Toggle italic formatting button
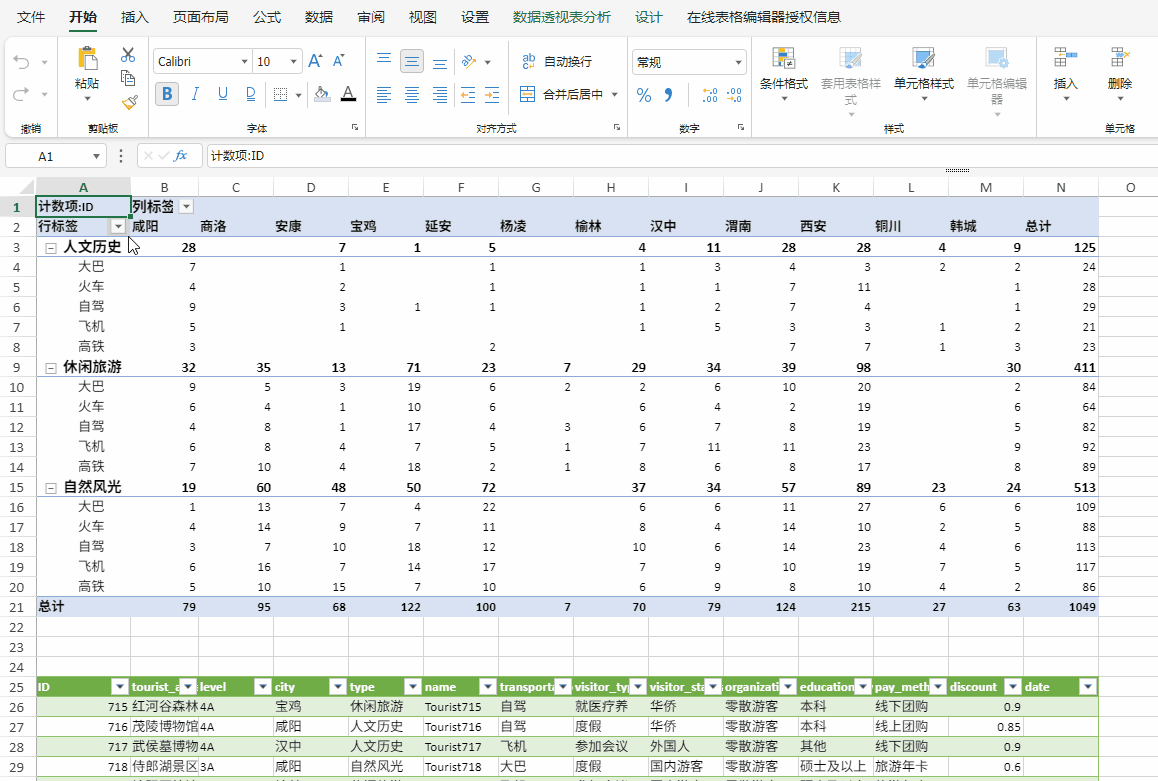This screenshot has width=1158, height=781. click(x=195, y=94)
